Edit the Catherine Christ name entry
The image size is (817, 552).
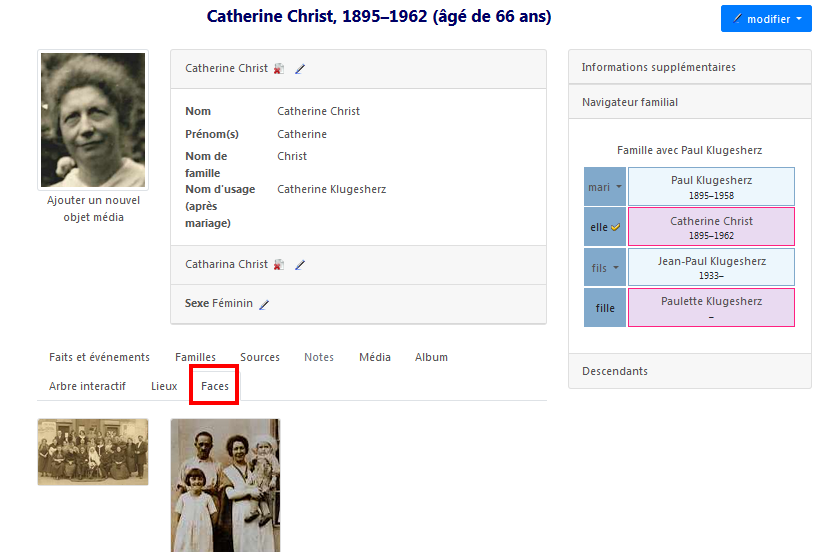coord(300,69)
